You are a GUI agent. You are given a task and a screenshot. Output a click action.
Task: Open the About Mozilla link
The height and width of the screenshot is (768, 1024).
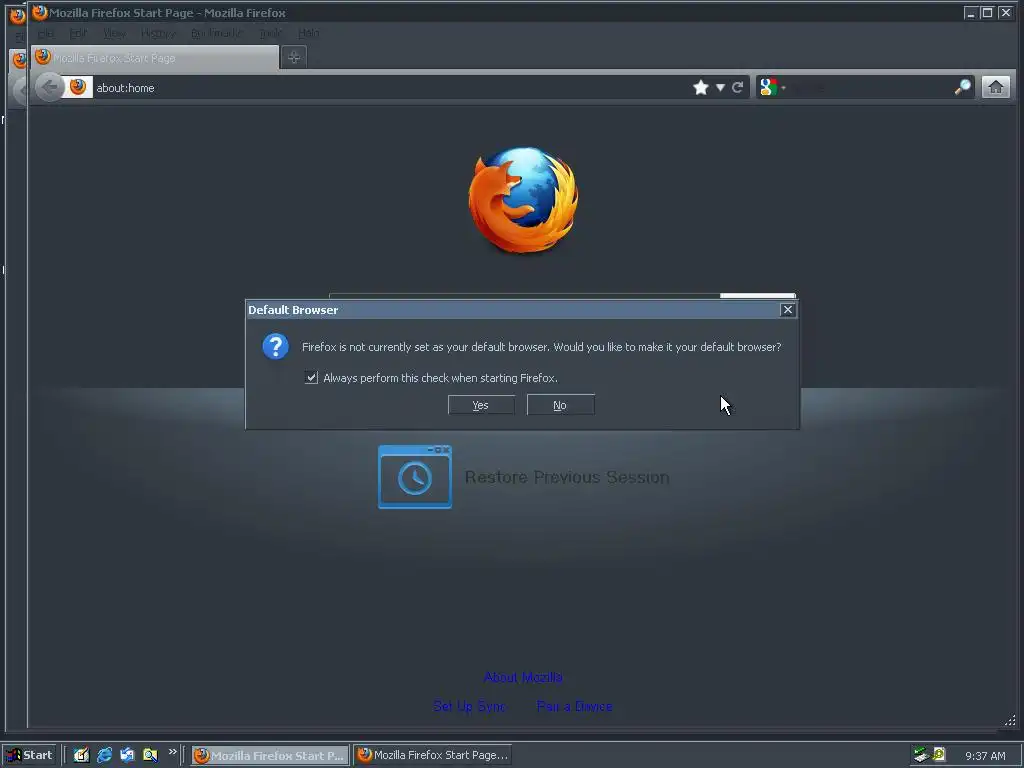coord(523,677)
